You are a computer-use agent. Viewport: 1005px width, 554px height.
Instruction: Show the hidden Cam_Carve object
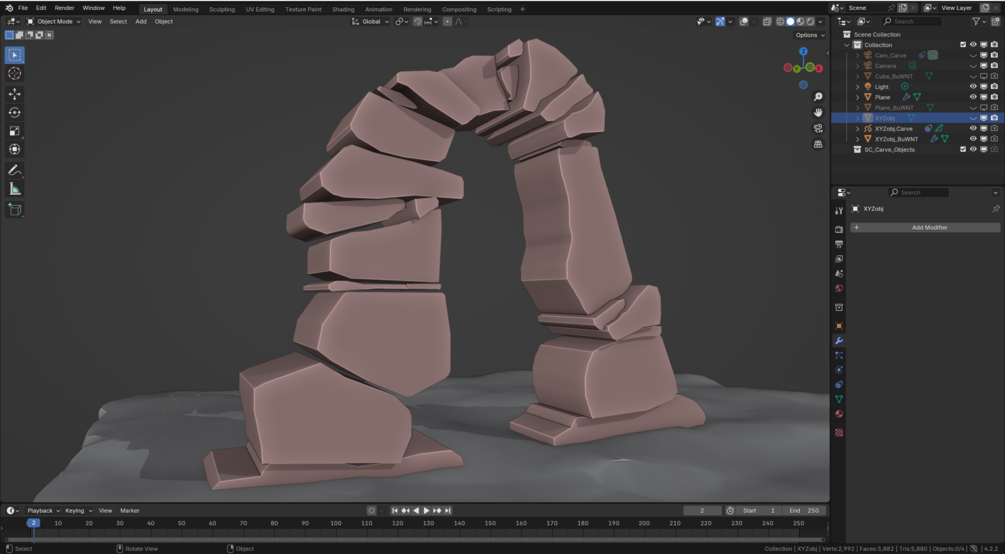[973, 56]
